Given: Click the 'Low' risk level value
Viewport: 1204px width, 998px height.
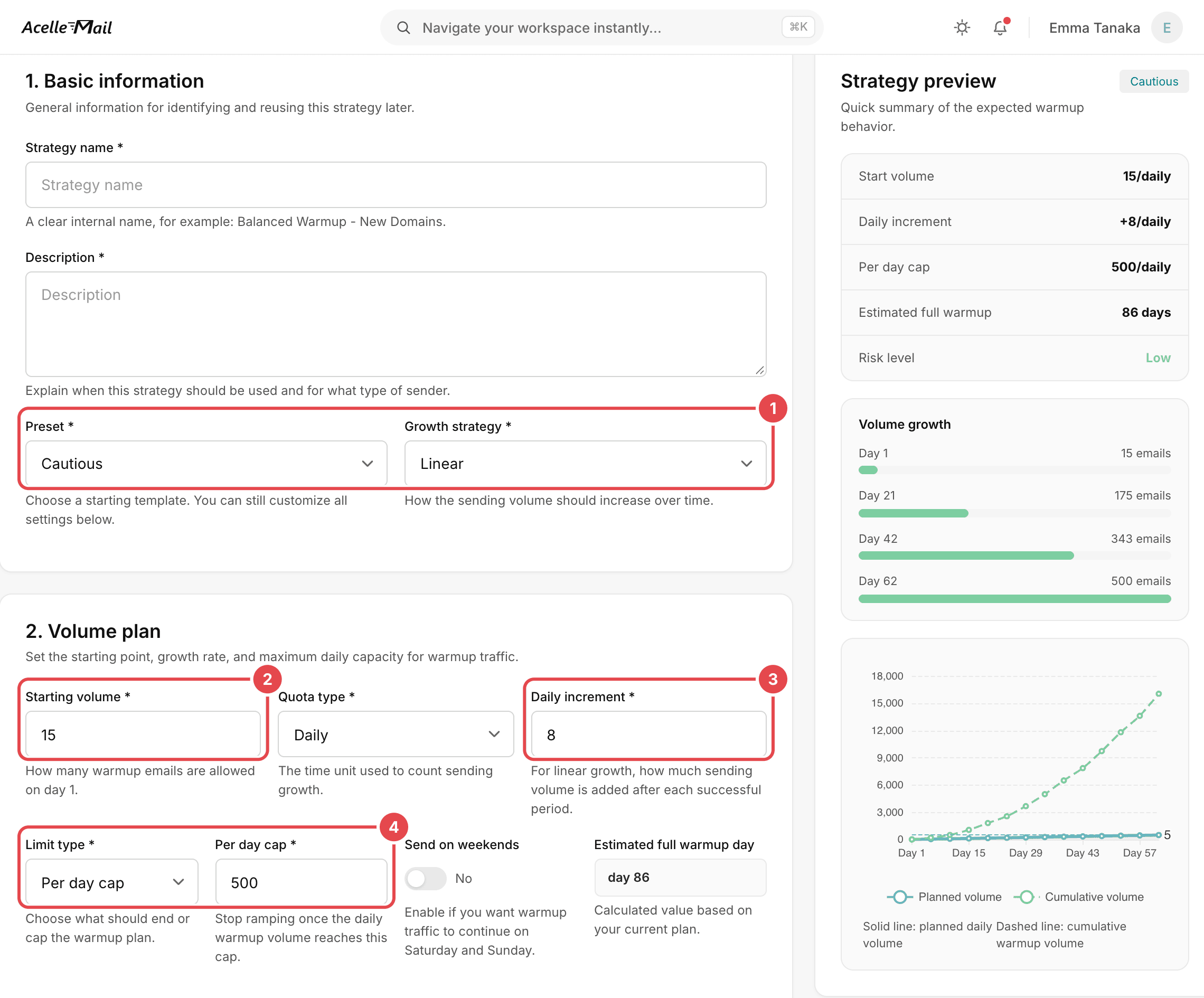Looking at the screenshot, I should [x=1158, y=357].
